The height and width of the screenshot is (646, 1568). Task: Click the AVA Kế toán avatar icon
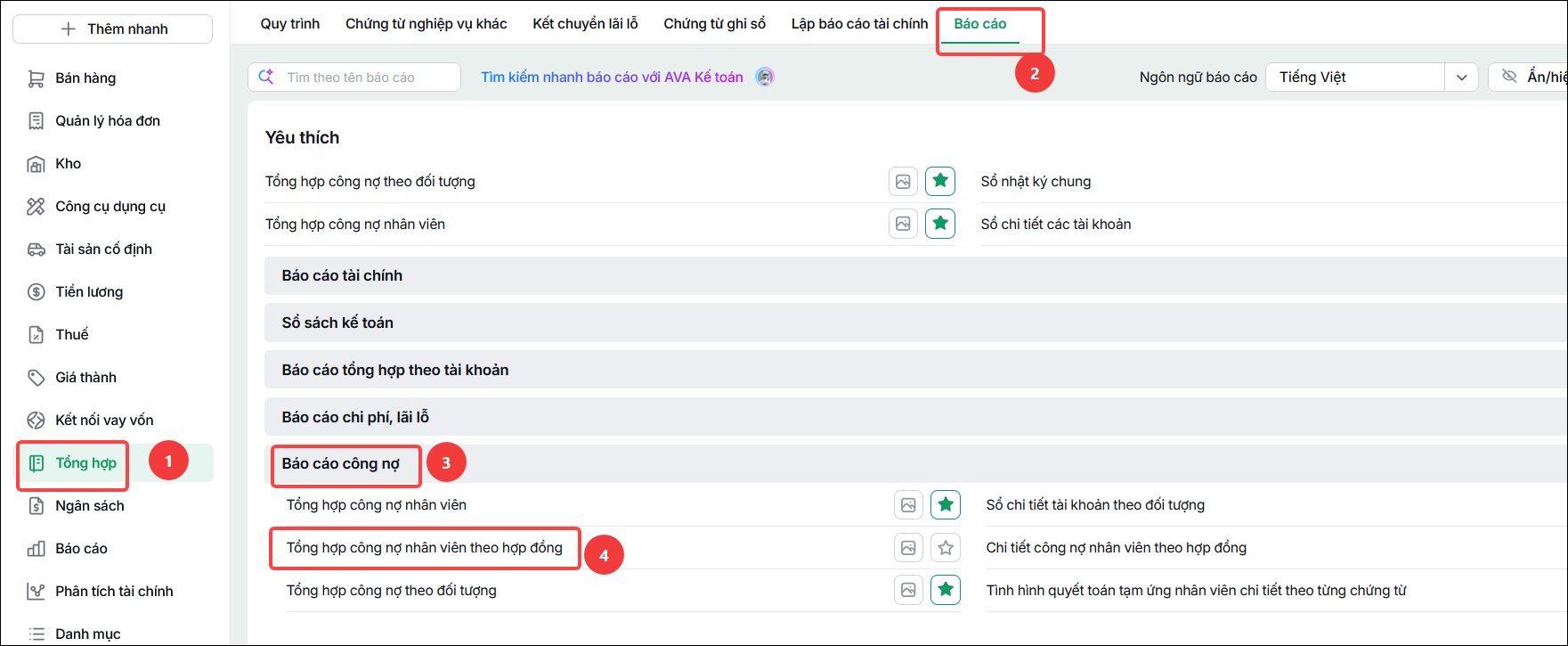tap(765, 77)
